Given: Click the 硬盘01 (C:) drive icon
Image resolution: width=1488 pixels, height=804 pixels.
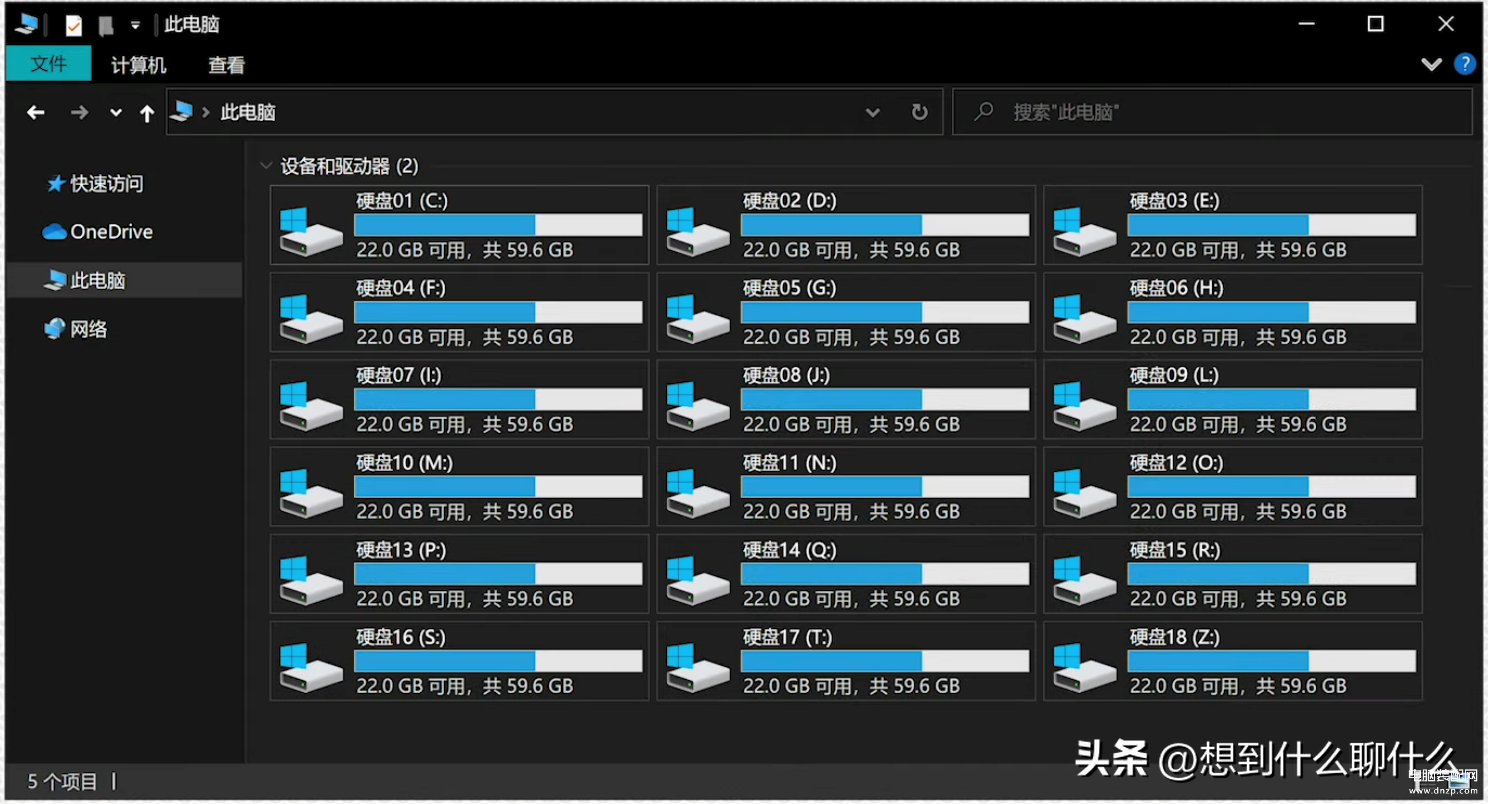Looking at the screenshot, I should pos(311,231).
